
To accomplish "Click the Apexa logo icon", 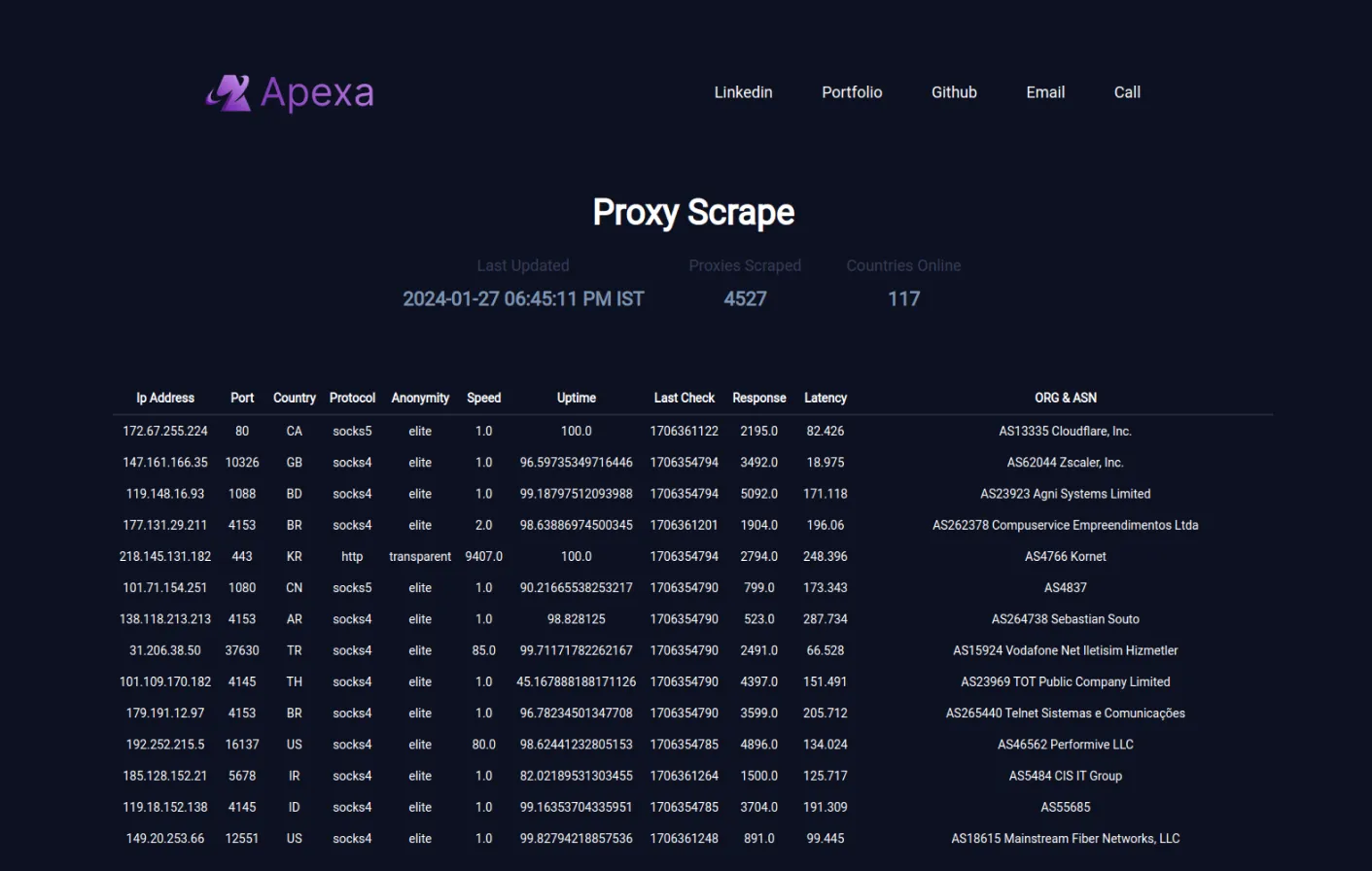I will (229, 93).
